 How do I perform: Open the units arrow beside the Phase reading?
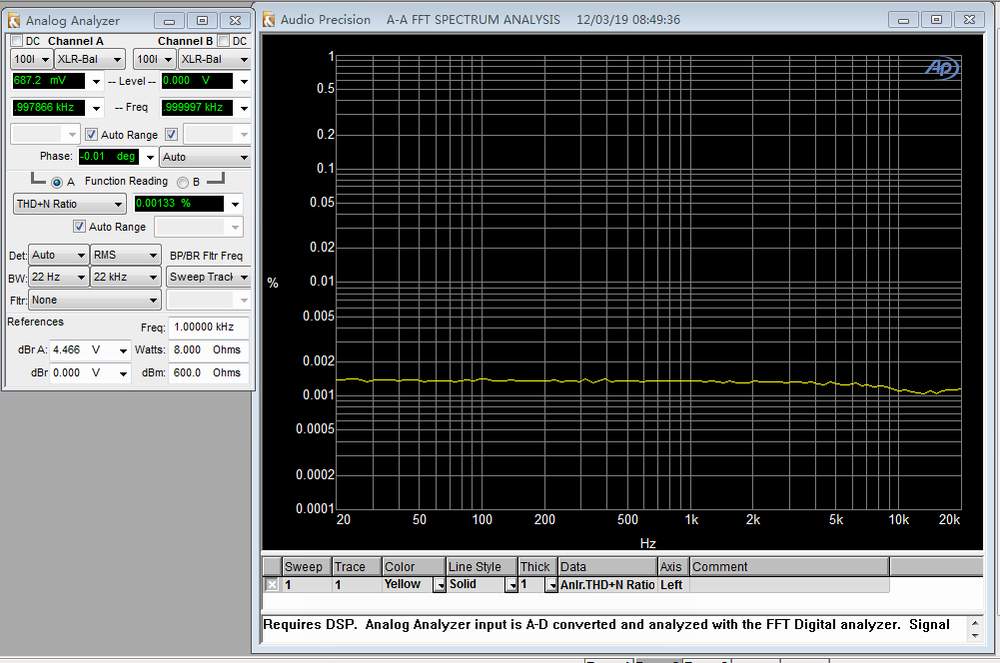[x=150, y=157]
